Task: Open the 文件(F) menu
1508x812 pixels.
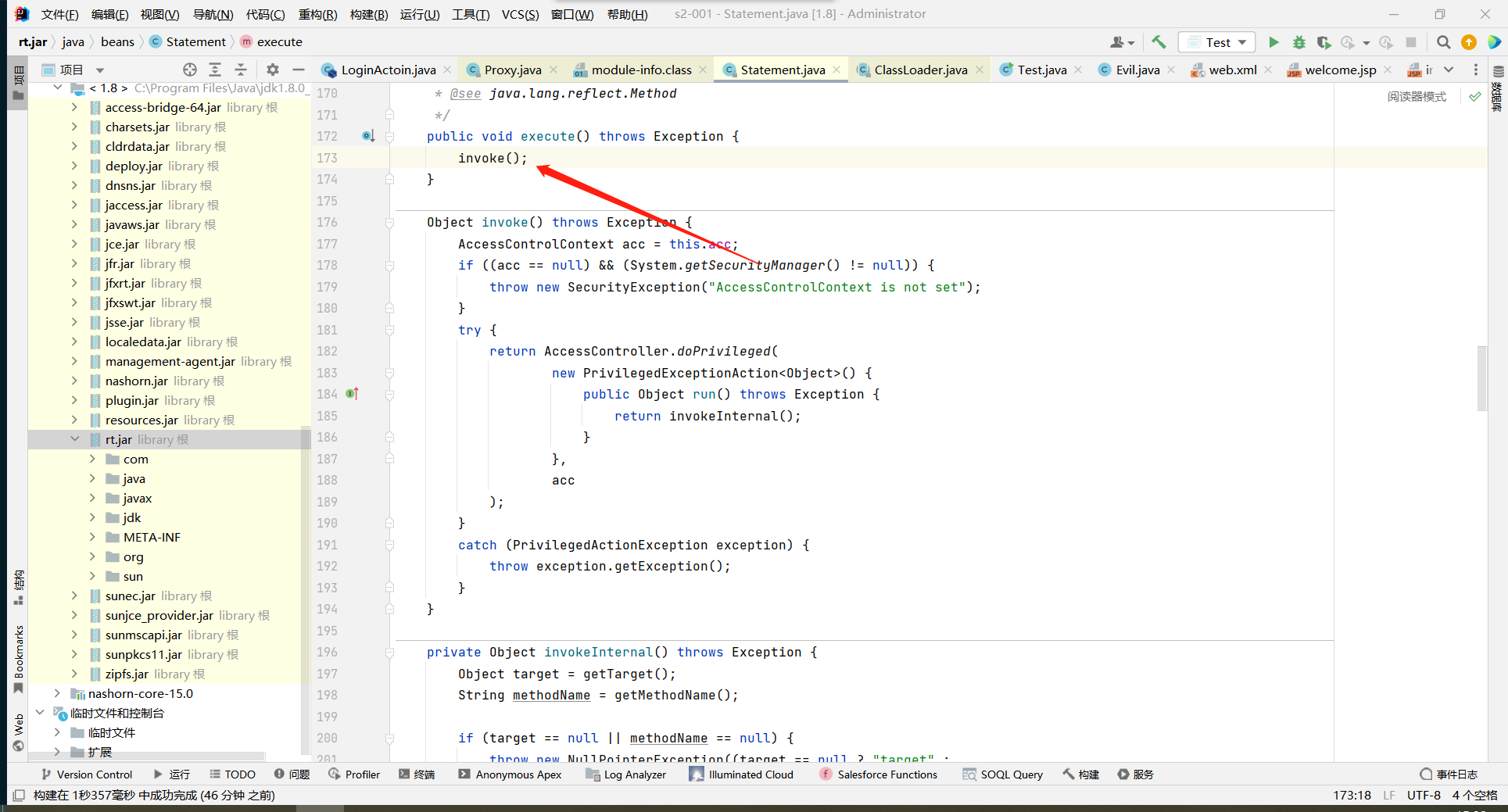Action: pyautogui.click(x=59, y=14)
